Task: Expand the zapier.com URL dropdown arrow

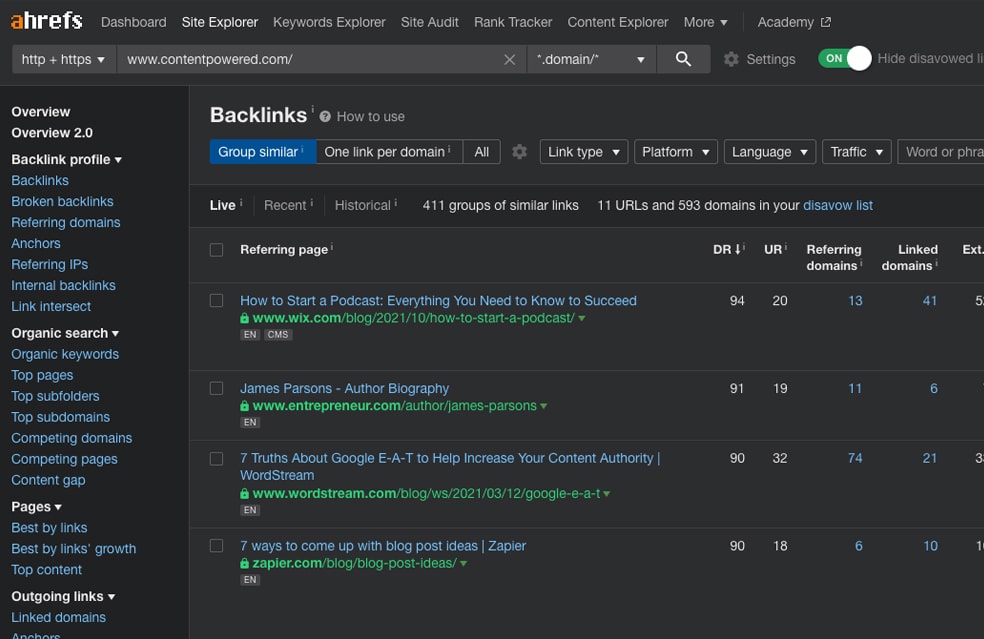Action: 463,564
